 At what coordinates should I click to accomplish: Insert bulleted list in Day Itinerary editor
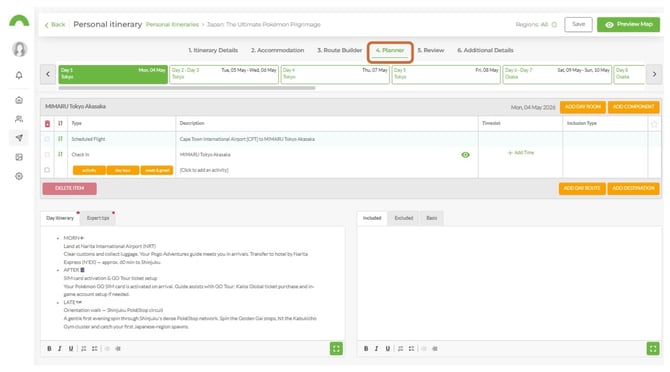[x=95, y=349]
